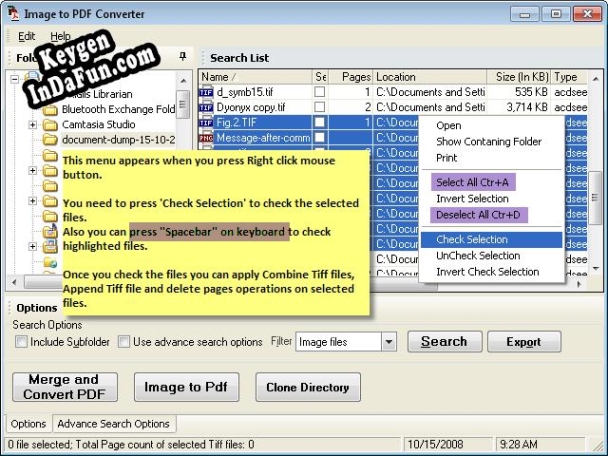Sort list by Location column header
Screen dimensions: 608x456
[430, 77]
